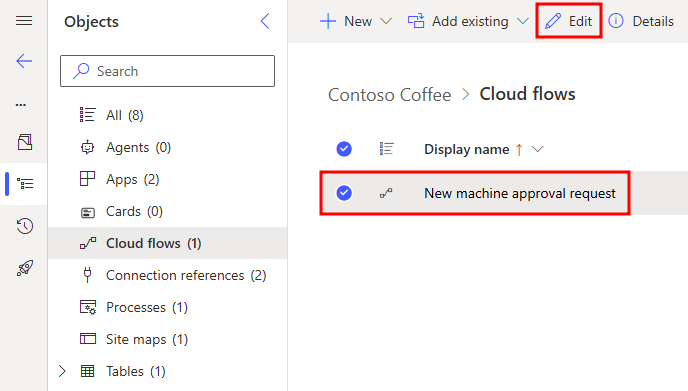The height and width of the screenshot is (391, 688).
Task: Click the Agents robot icon
Action: (87, 147)
